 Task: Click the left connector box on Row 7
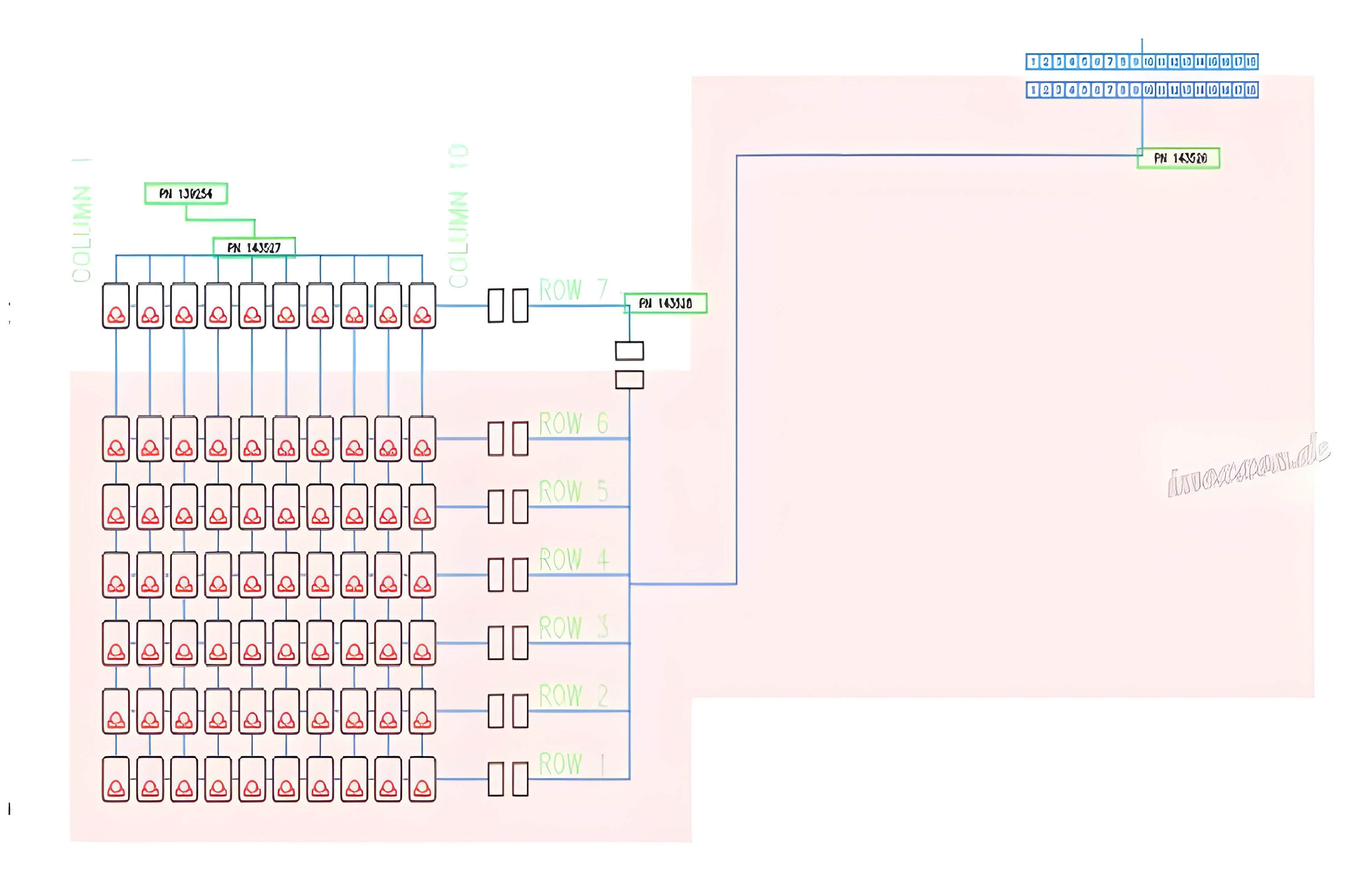tap(496, 306)
